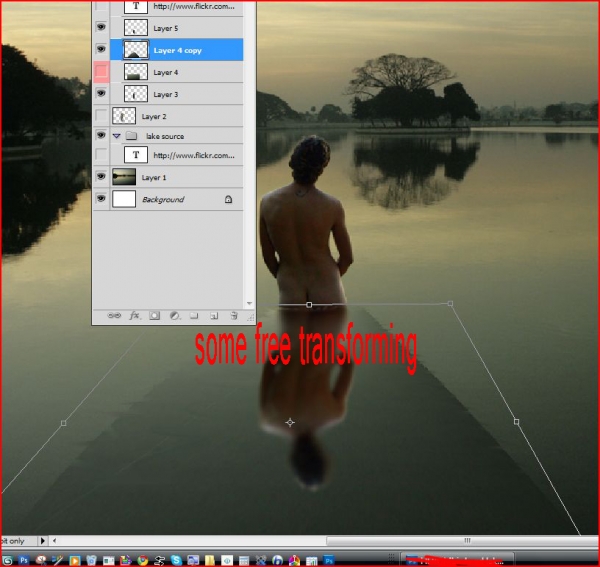Hide Layer 4 copy visibility

(101, 49)
